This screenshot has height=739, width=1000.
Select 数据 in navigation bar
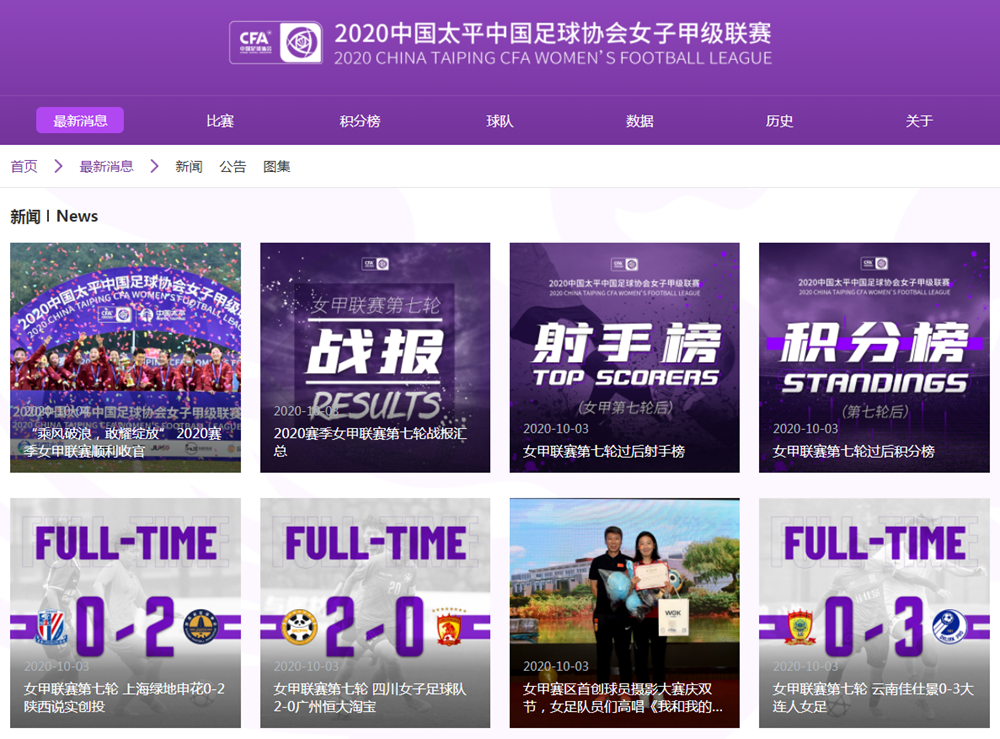(x=640, y=121)
